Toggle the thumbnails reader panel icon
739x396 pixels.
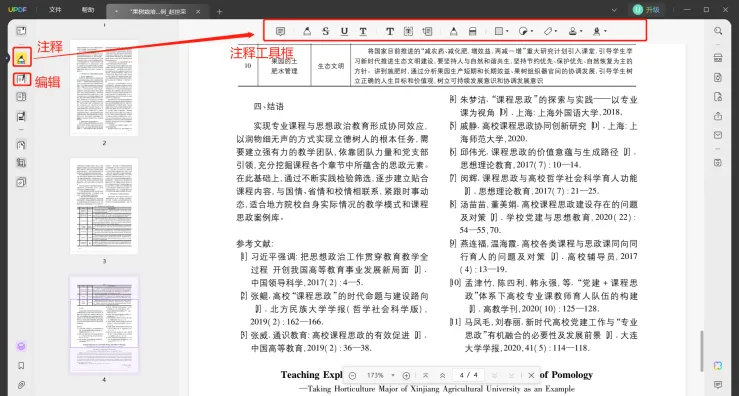point(21,31)
